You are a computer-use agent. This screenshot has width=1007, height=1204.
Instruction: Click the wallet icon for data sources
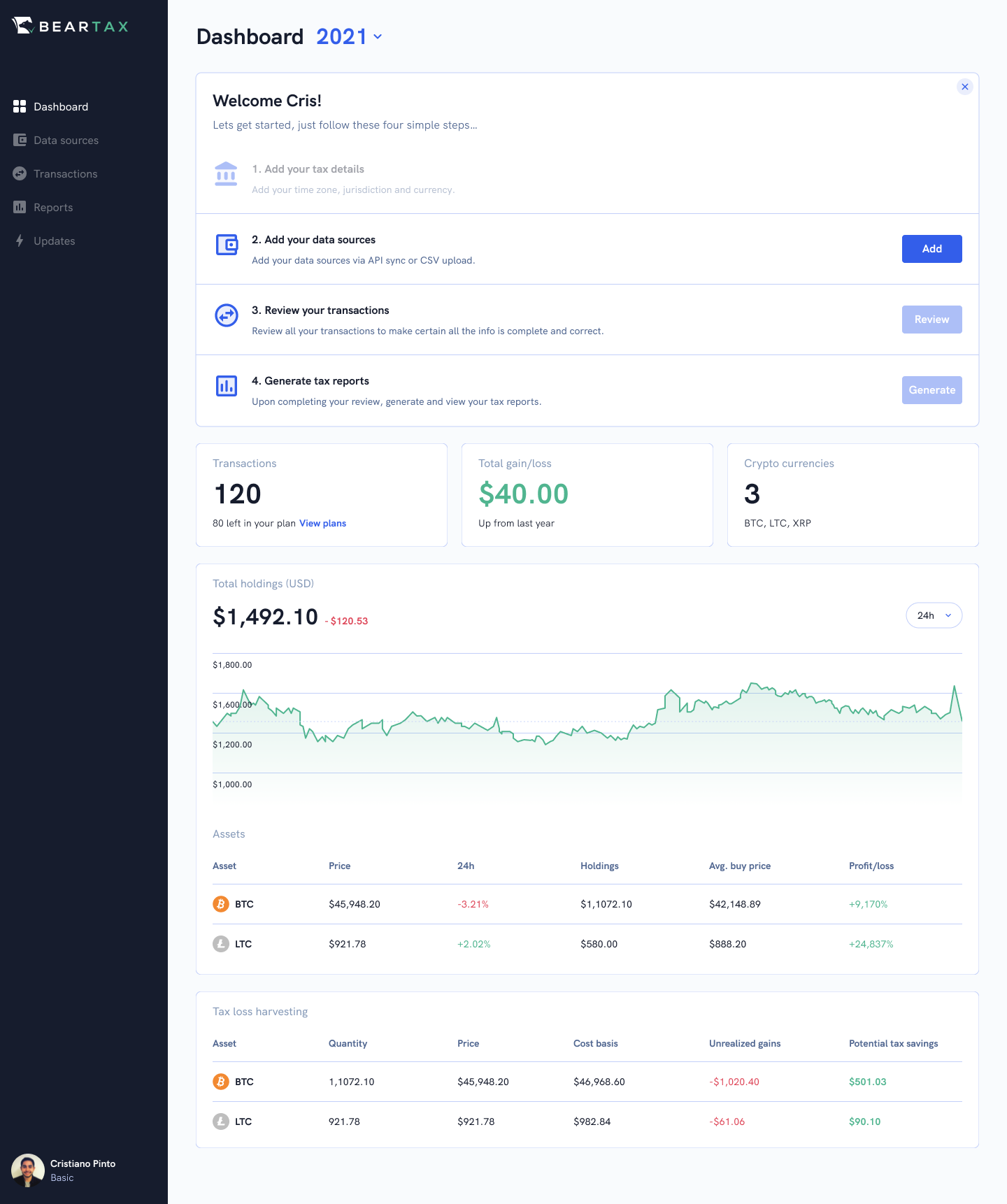click(227, 245)
